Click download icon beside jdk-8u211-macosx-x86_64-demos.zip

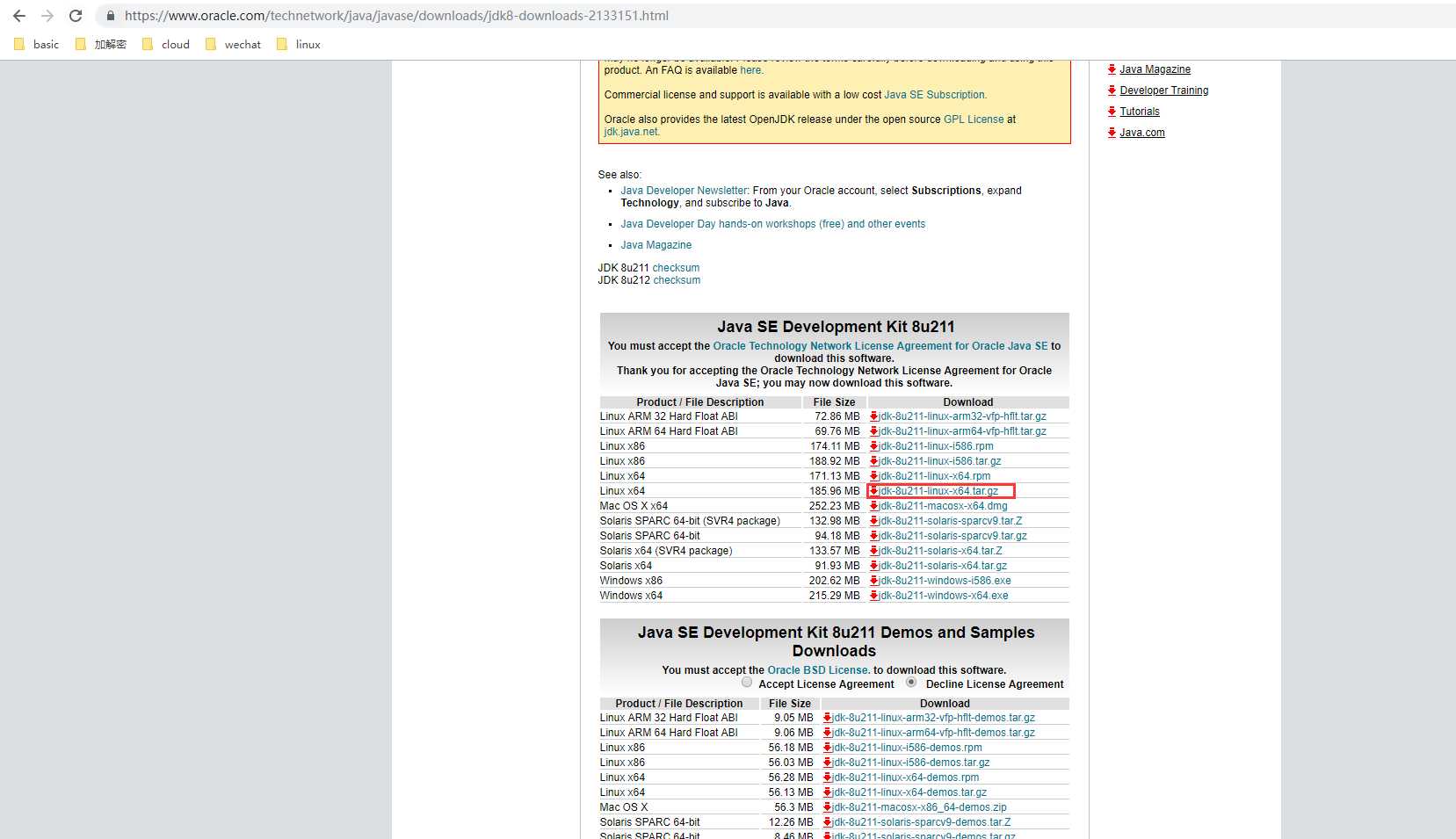click(x=828, y=807)
